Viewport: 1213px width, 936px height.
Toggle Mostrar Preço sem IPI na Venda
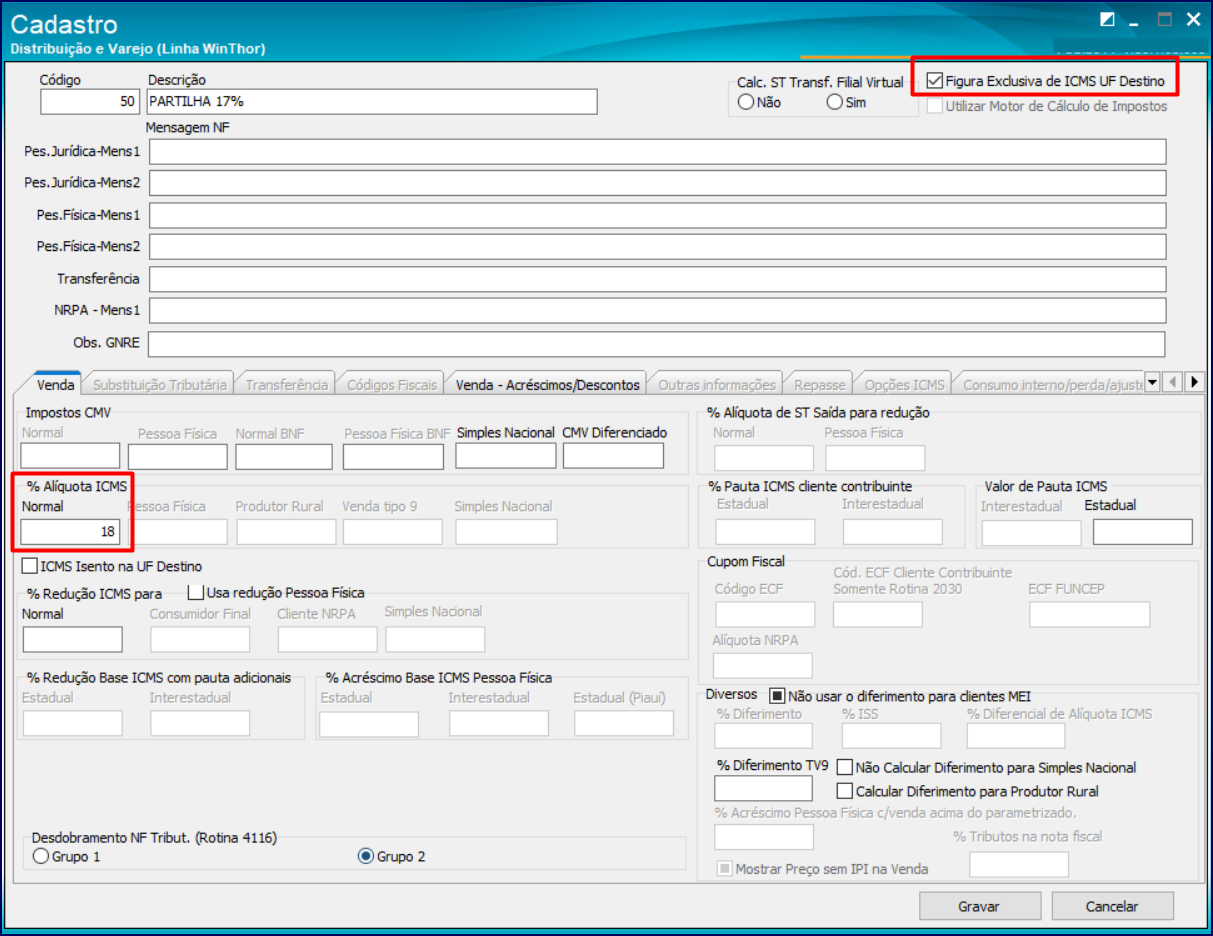pyautogui.click(x=725, y=868)
